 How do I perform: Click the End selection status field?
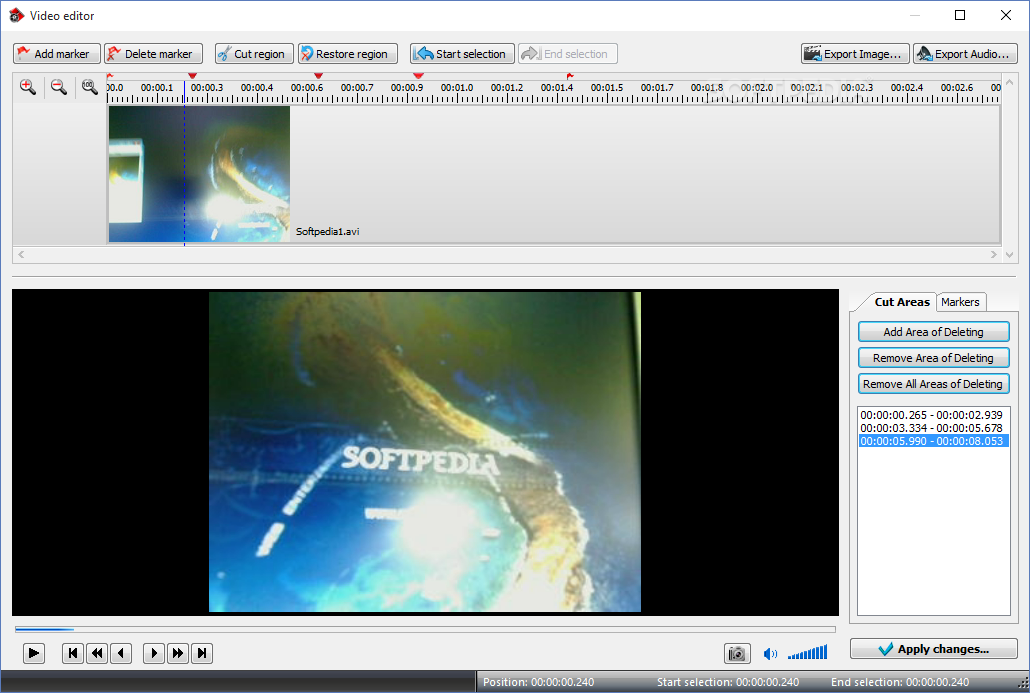point(900,682)
